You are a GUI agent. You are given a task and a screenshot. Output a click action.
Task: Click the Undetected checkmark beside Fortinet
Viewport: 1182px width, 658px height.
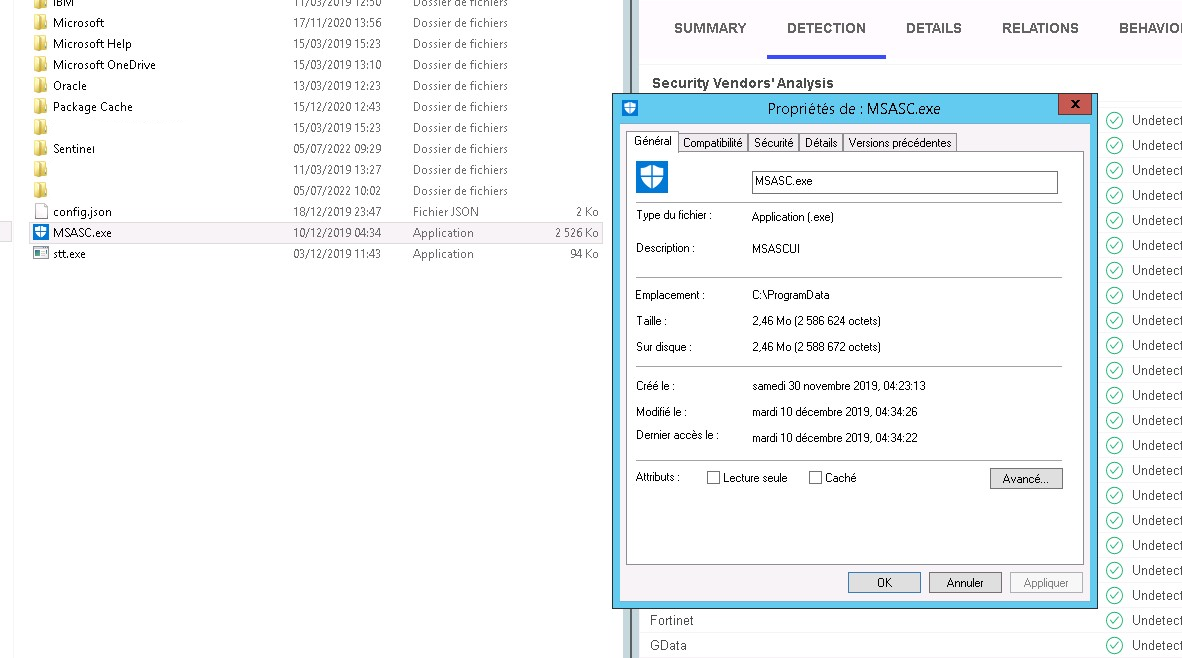click(x=1113, y=620)
